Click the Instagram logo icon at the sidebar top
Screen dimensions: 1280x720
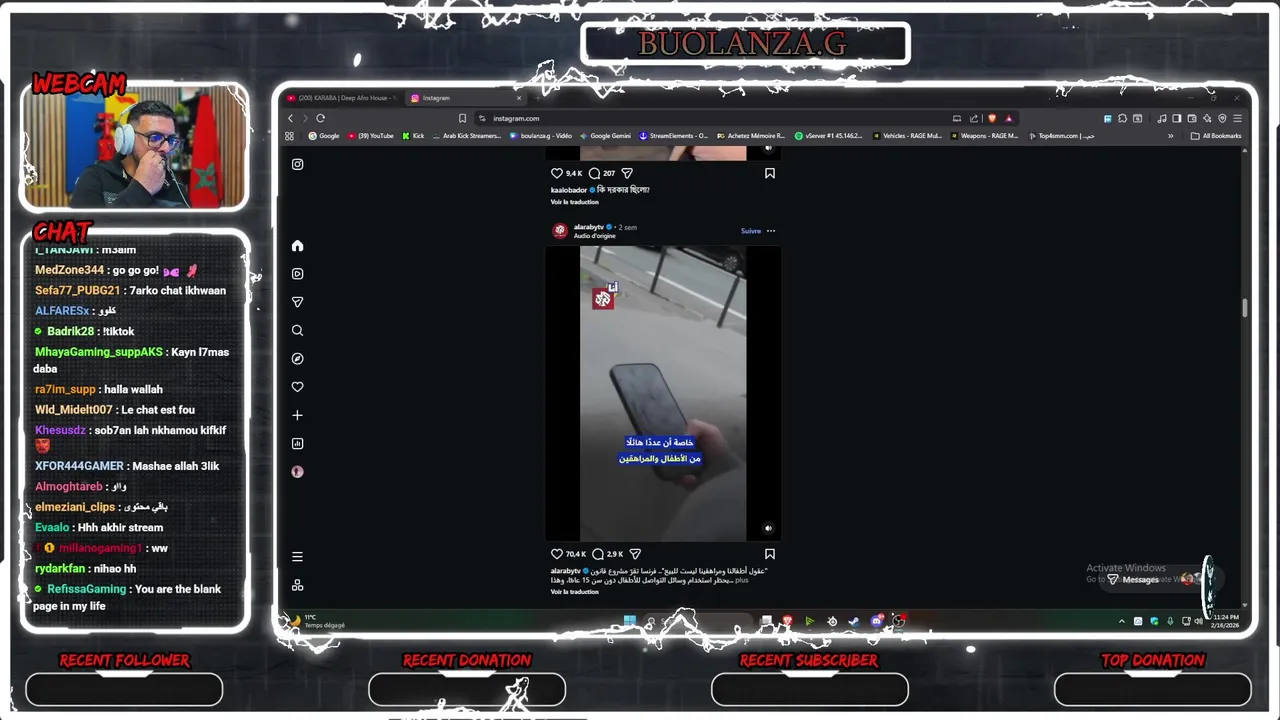click(x=297, y=164)
